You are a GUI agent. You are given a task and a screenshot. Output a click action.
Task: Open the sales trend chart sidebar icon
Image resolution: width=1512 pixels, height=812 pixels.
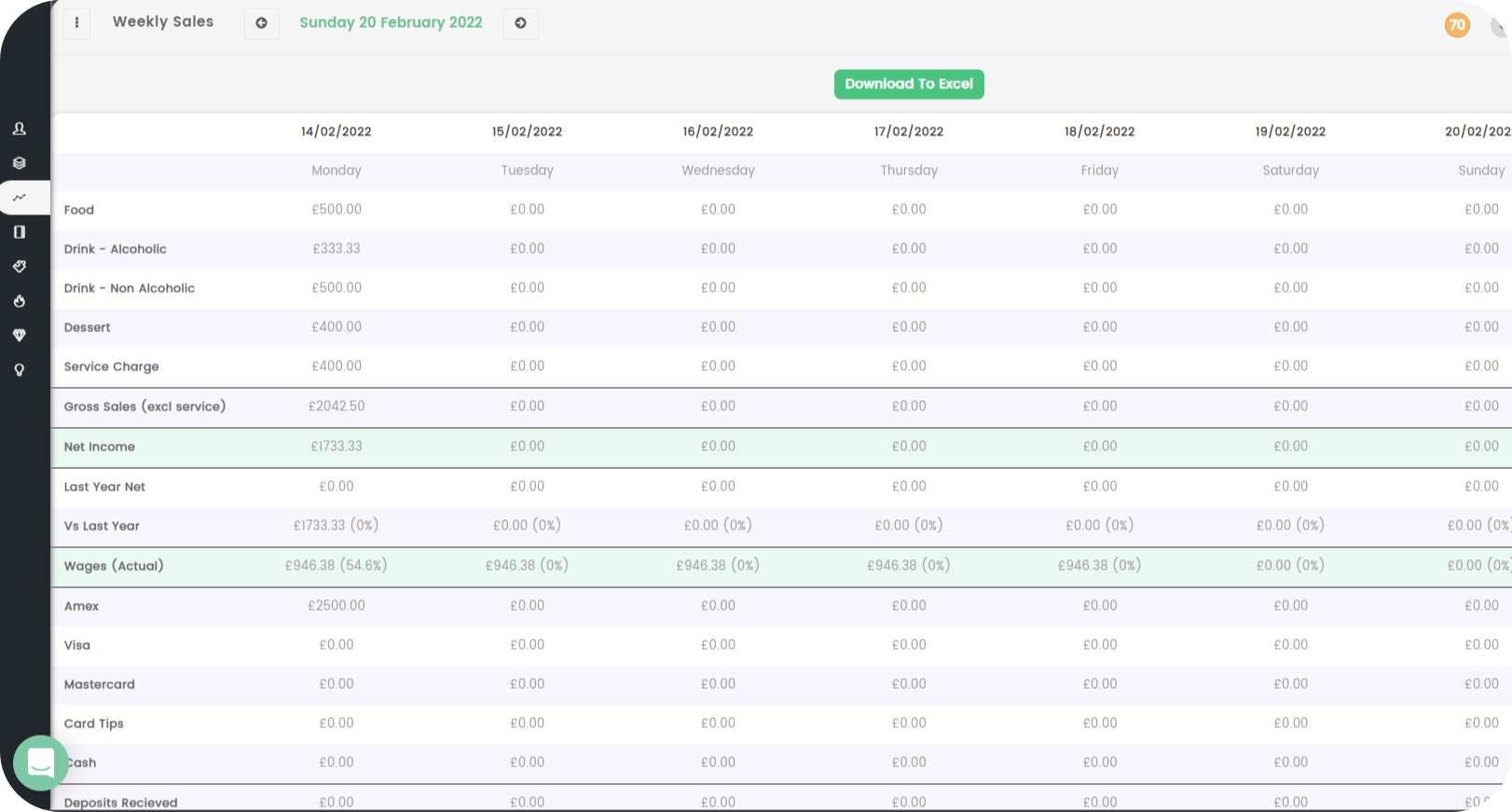click(19, 198)
